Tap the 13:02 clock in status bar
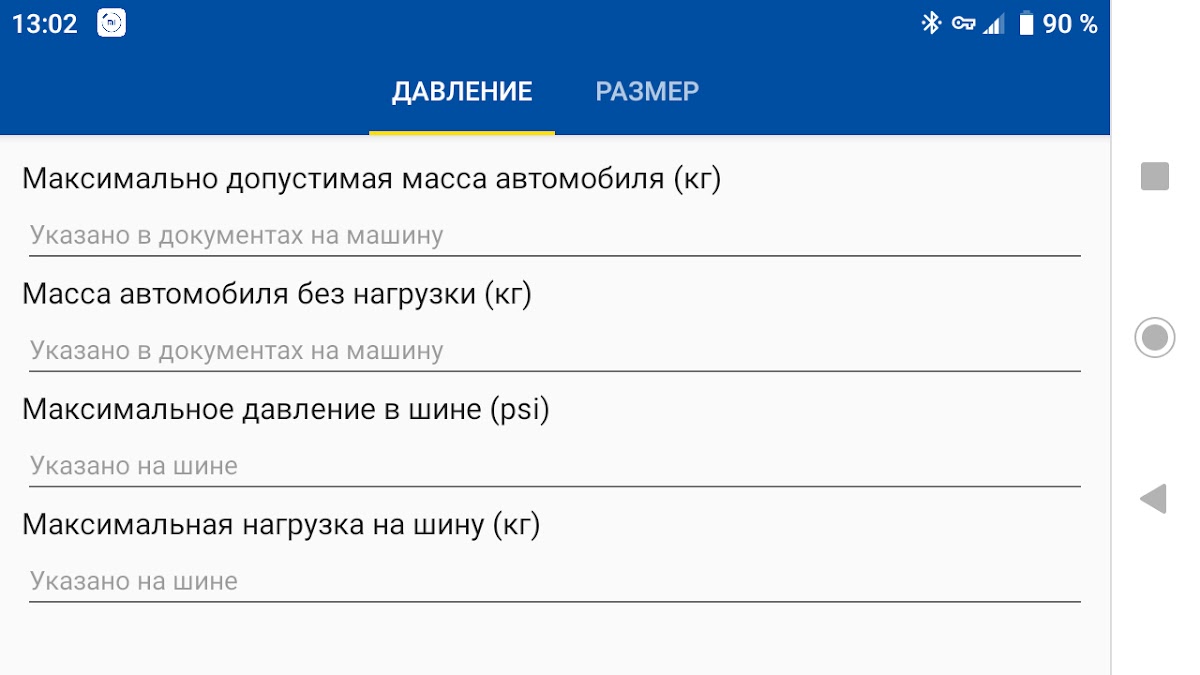 pos(45,24)
